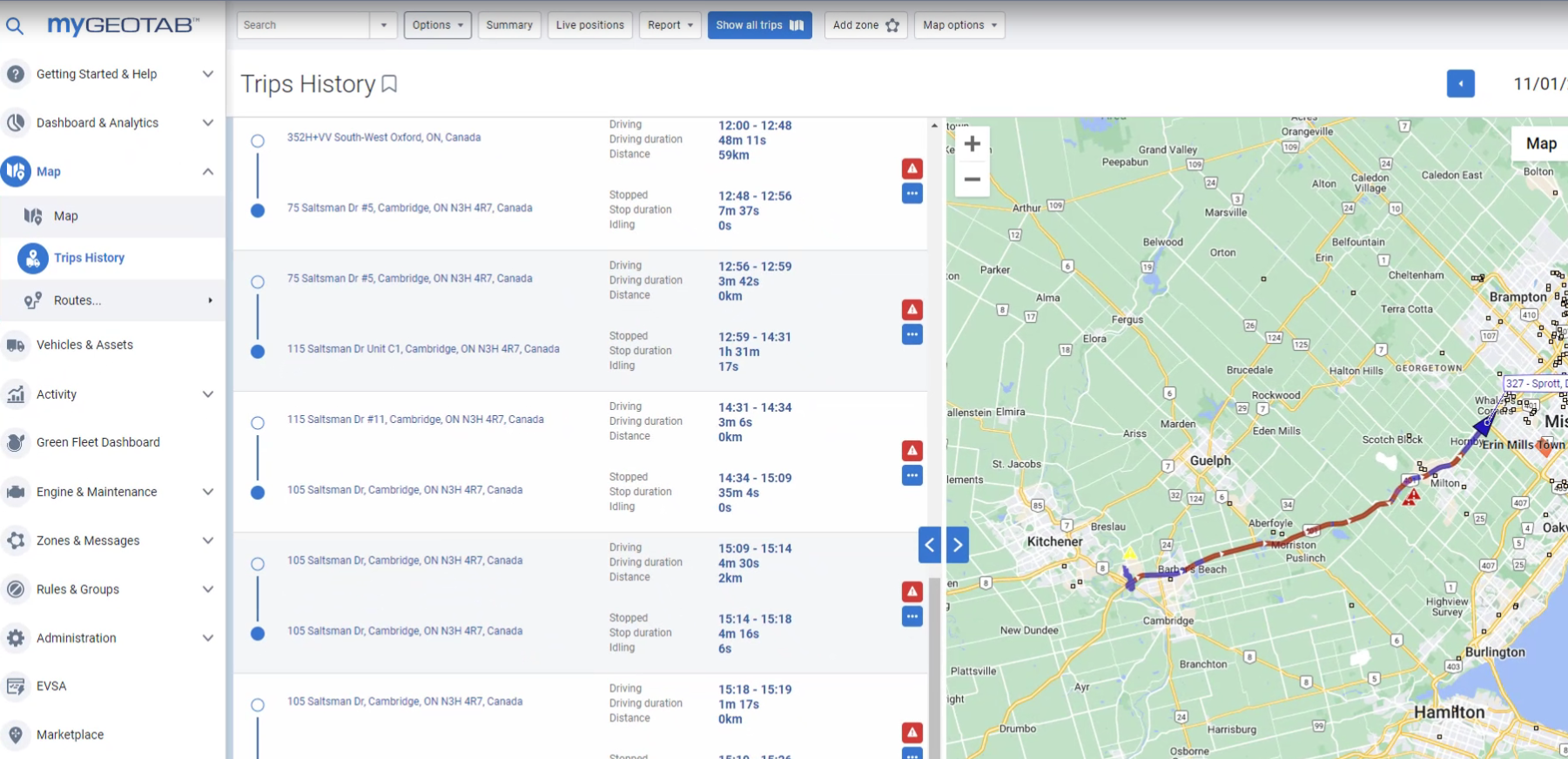Click the search magnifier icon beside the logo
Image resolution: width=1568 pixels, height=759 pixels.
pos(15,26)
